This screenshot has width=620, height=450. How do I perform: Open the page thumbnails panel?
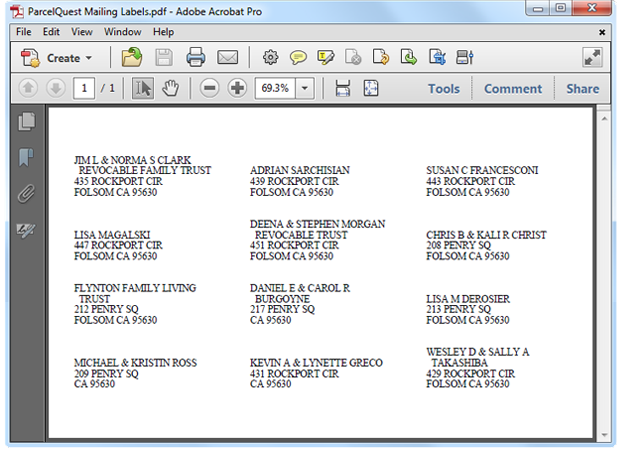(x=26, y=121)
